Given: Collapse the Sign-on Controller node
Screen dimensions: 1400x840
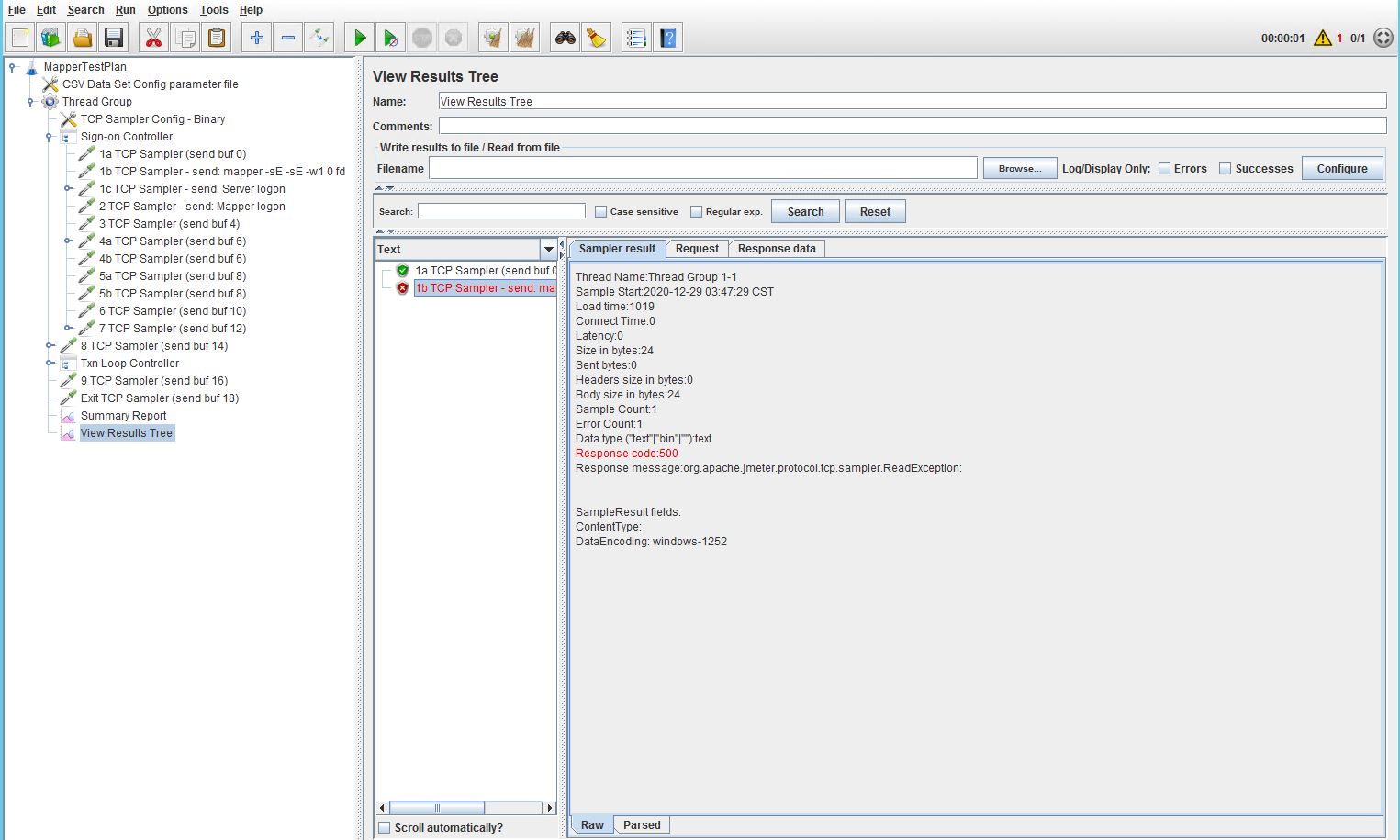Looking at the screenshot, I should 48,136.
